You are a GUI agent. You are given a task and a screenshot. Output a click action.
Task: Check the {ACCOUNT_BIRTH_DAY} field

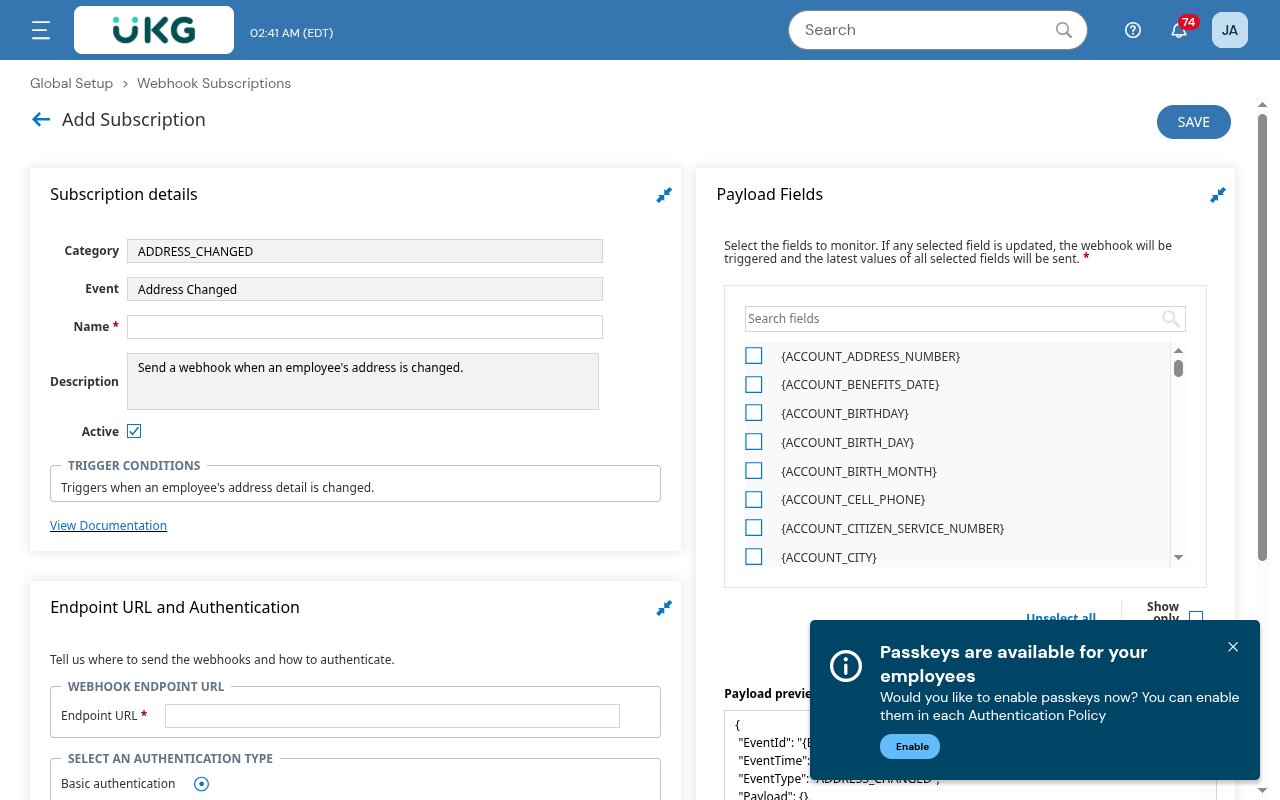[x=754, y=442]
